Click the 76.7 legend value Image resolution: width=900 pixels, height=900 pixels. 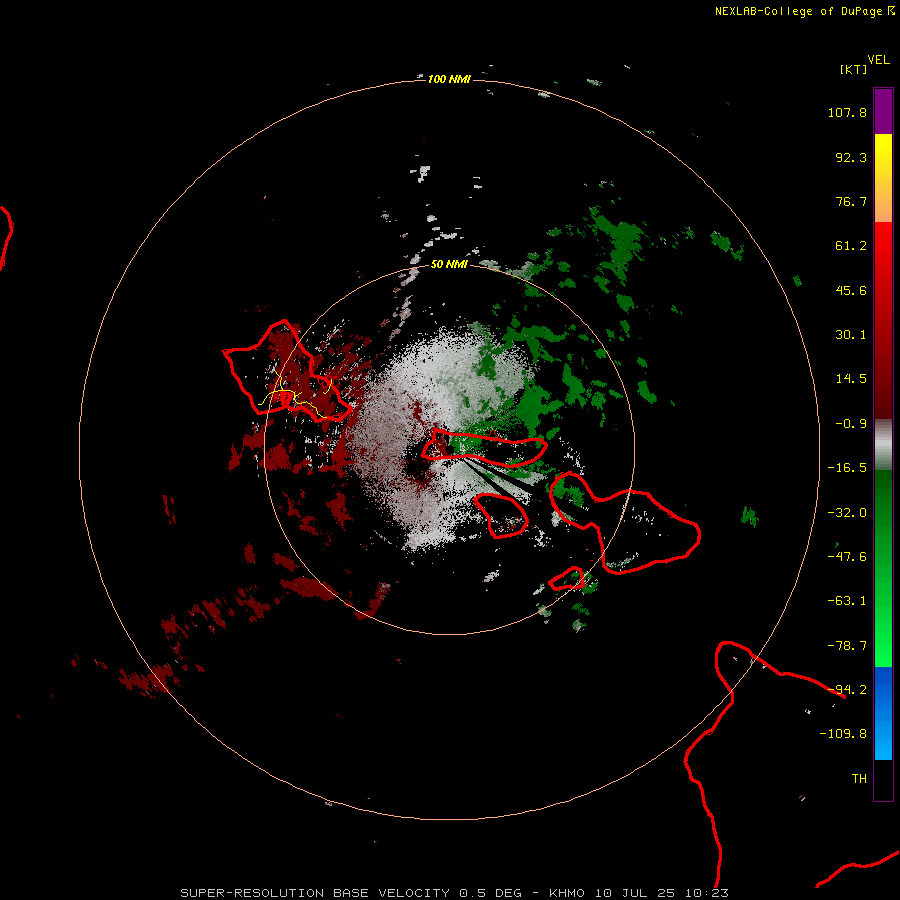[851, 201]
